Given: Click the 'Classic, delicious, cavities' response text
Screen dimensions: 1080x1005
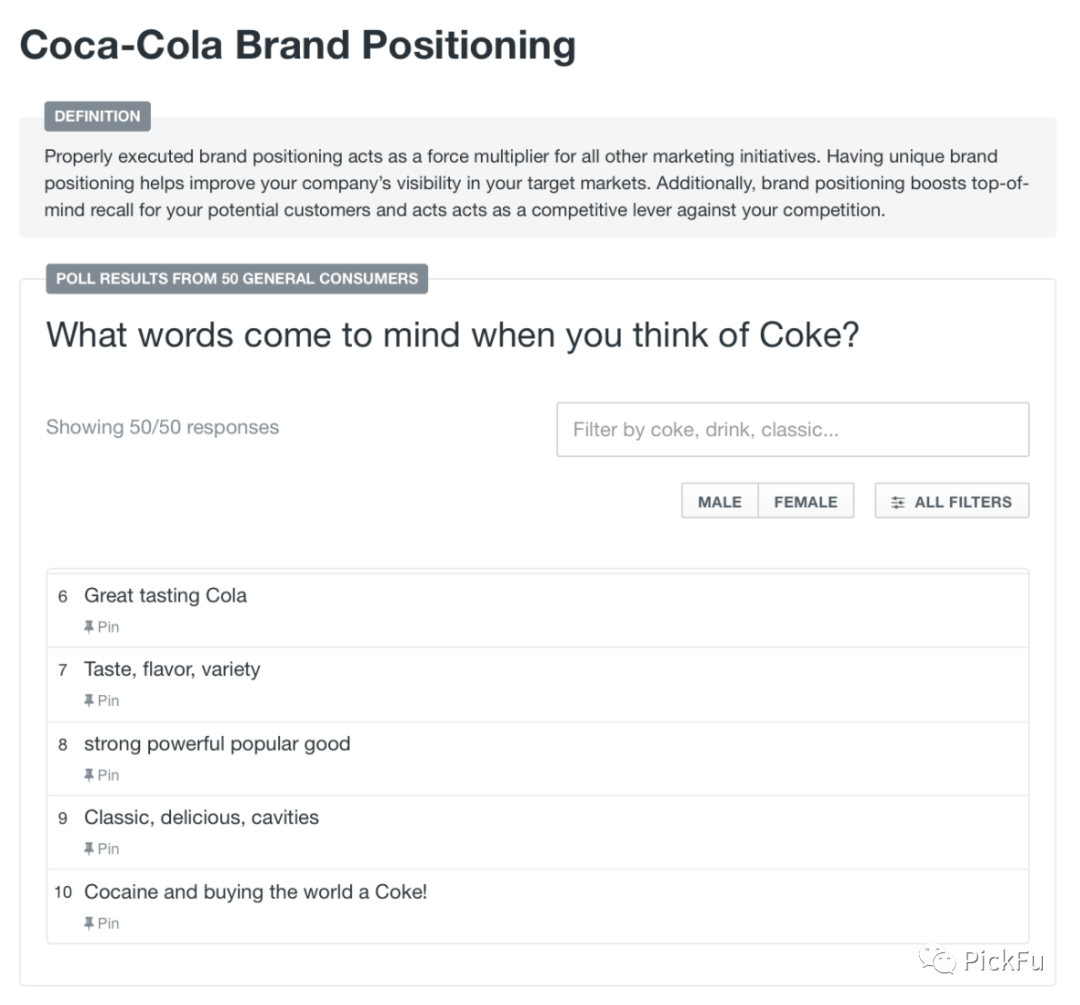Looking at the screenshot, I should pyautogui.click(x=201, y=818).
